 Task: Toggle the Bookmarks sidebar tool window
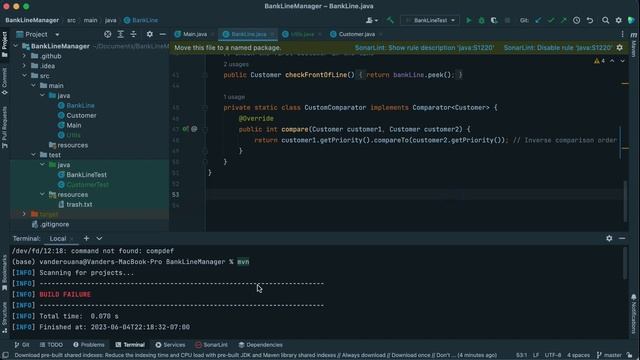(4, 273)
